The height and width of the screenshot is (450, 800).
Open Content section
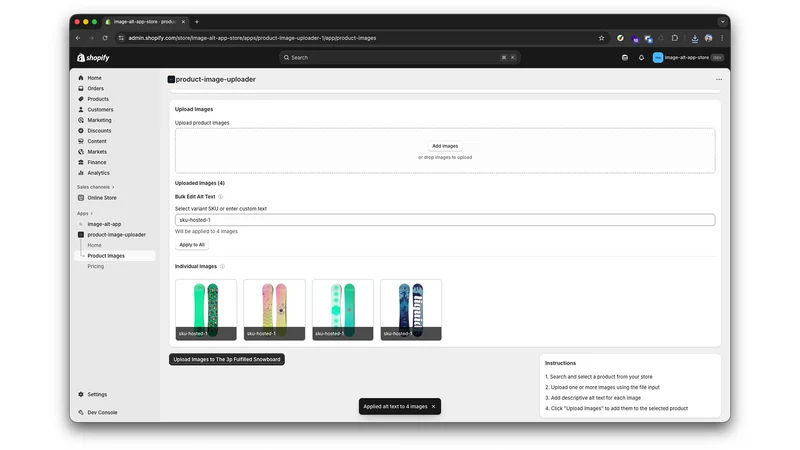(97, 141)
